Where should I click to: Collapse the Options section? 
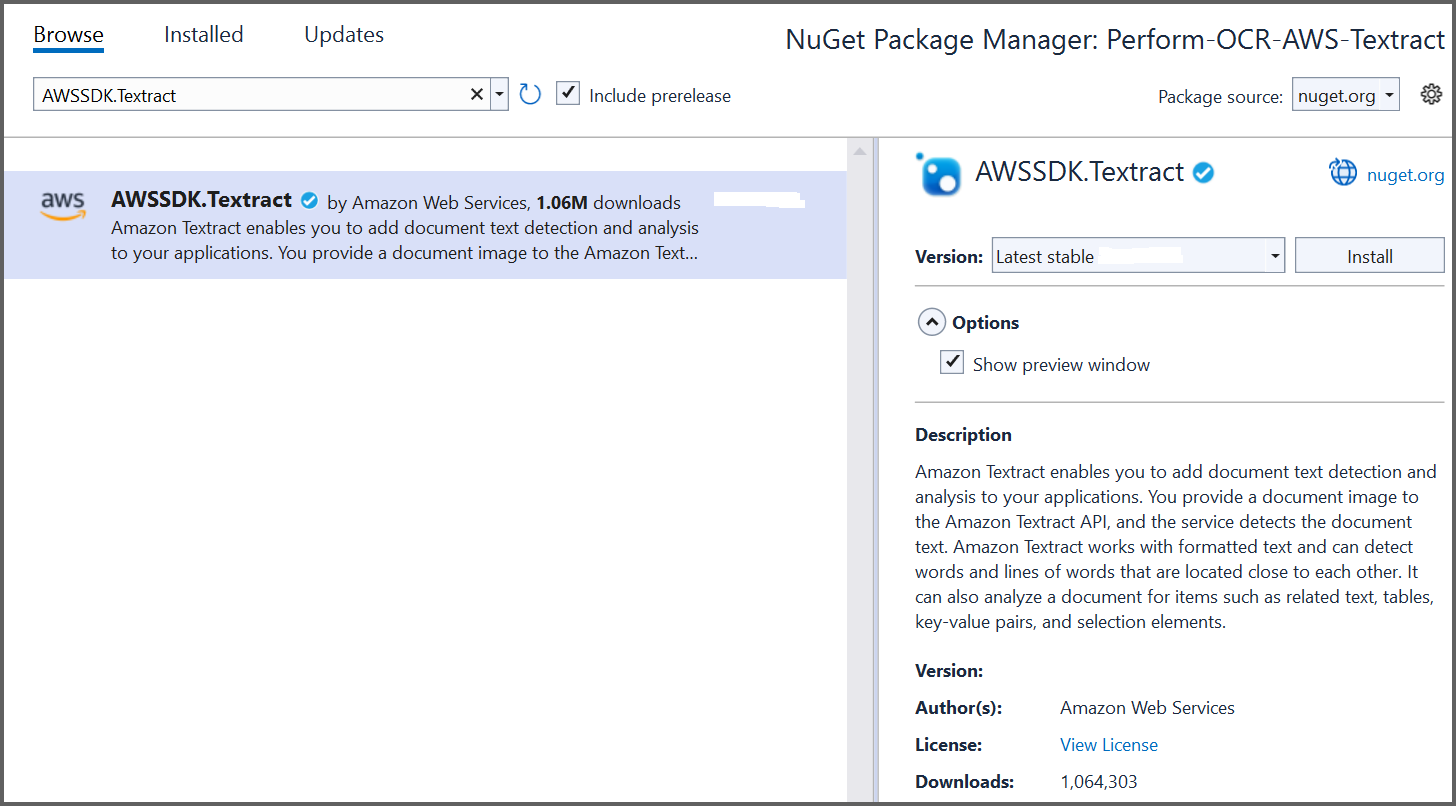pos(931,321)
